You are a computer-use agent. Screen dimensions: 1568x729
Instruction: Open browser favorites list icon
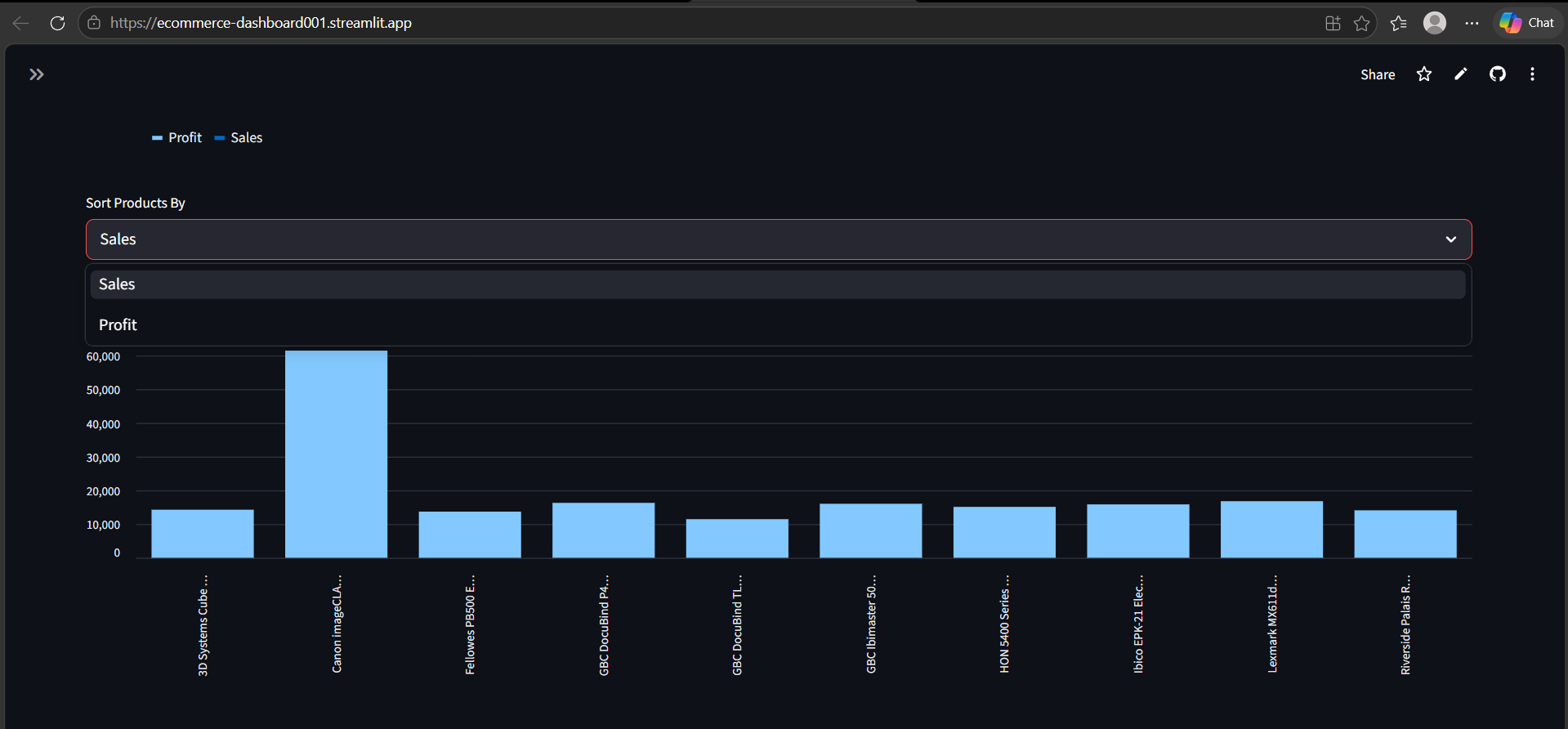click(1399, 23)
